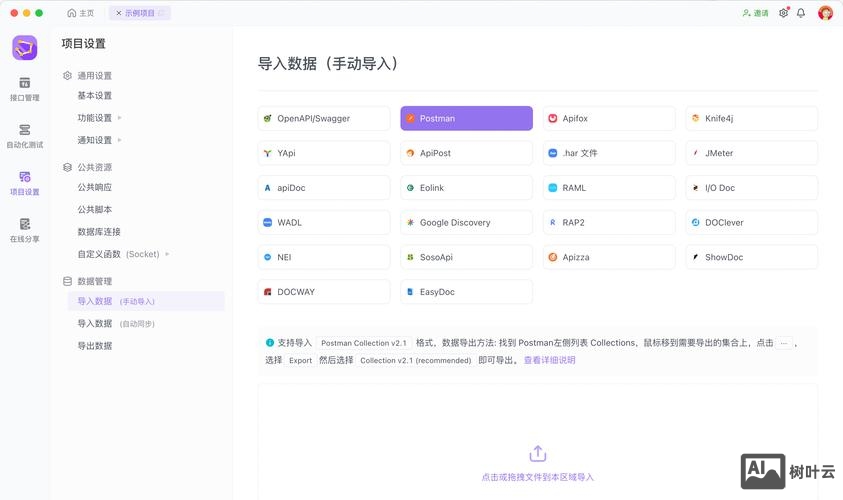Choose the .har 文件 import format
Image resolution: width=843 pixels, height=500 pixels.
[x=609, y=153]
